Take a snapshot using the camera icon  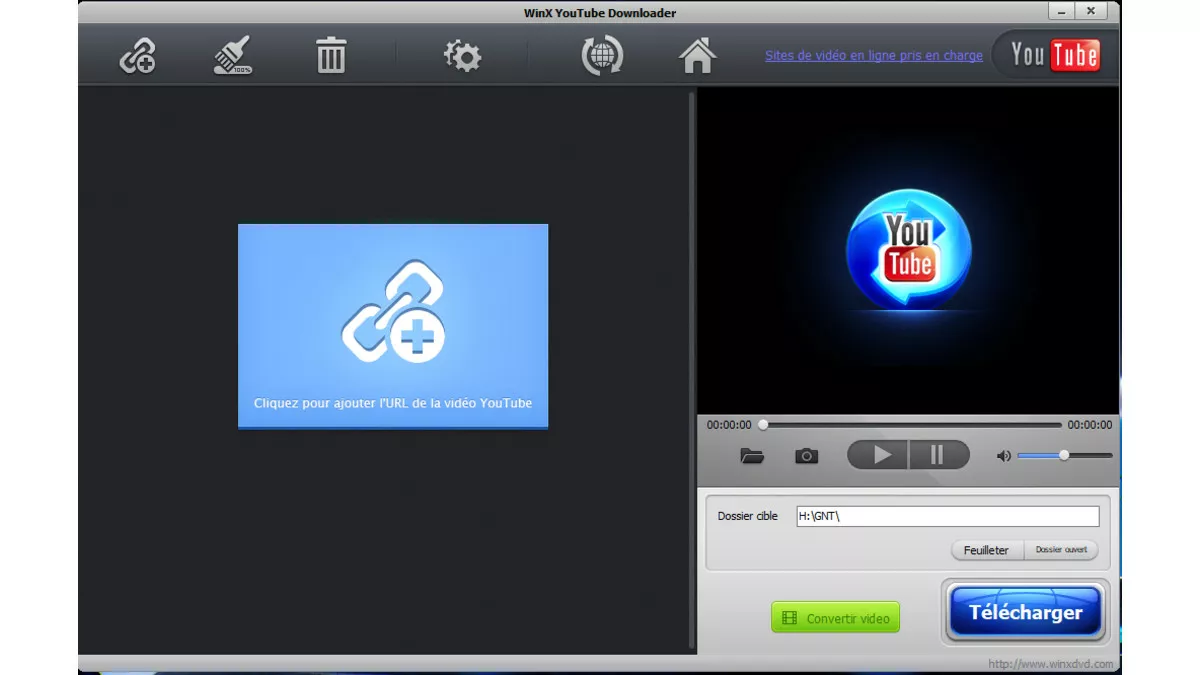tap(806, 456)
